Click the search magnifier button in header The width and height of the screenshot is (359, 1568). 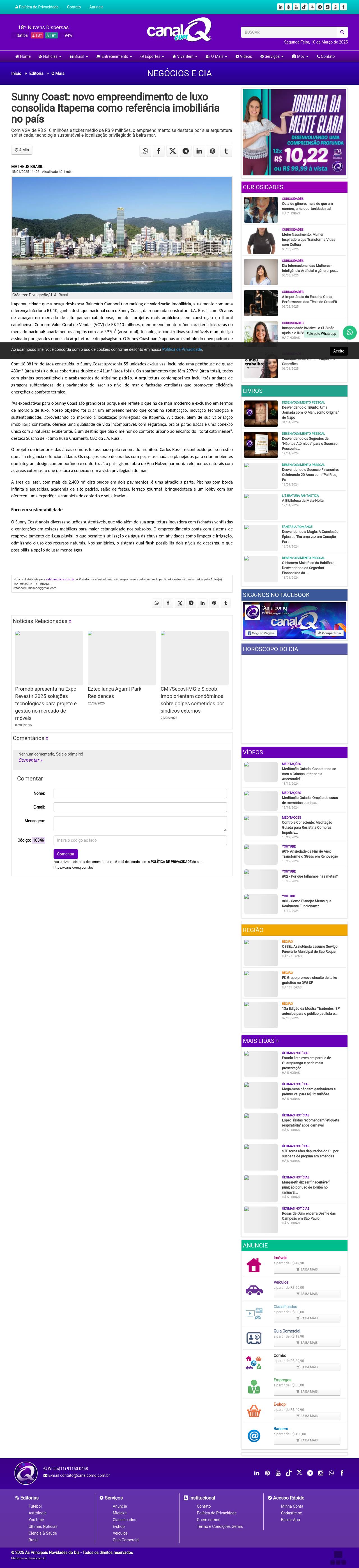coord(342,32)
